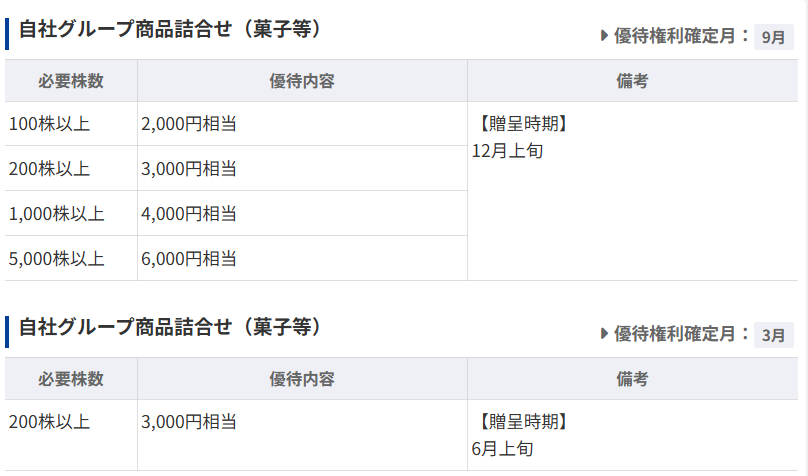Click the 2,000円相当 benefit cell
The height and width of the screenshot is (476, 808).
point(189,125)
